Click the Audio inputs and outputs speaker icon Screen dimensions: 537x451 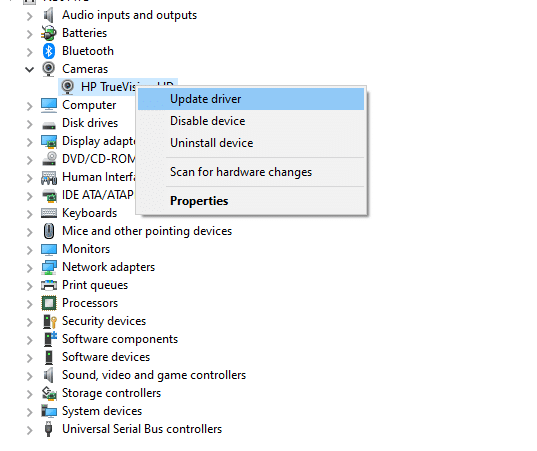pyautogui.click(x=49, y=15)
